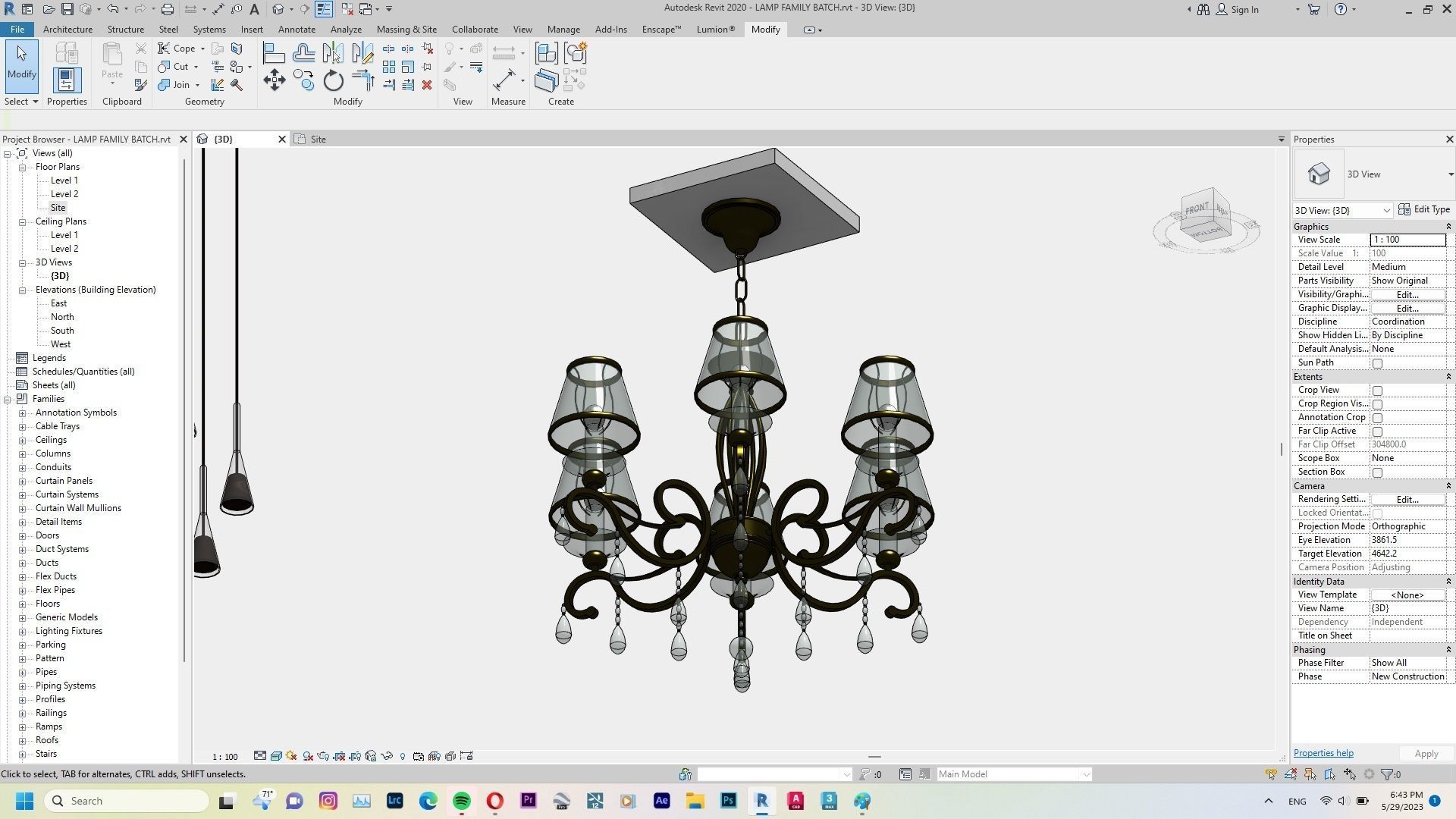
Task: Open the Insert ribbon tab
Action: tap(252, 30)
